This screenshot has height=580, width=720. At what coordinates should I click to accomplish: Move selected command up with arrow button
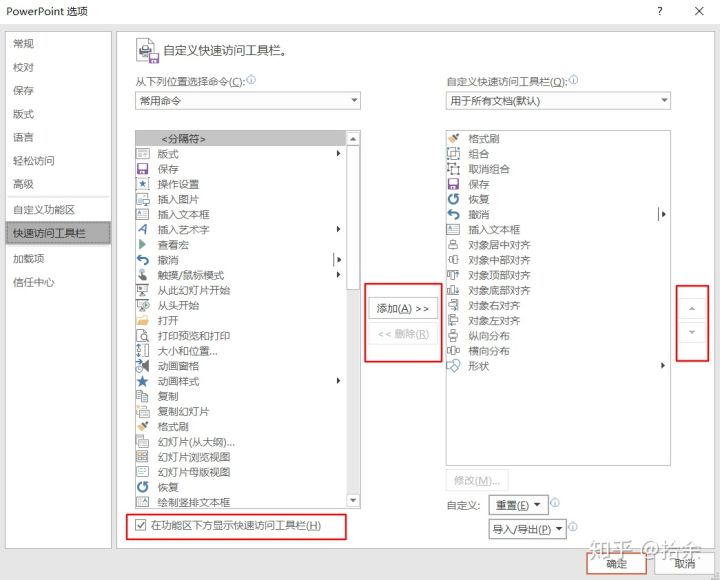692,309
